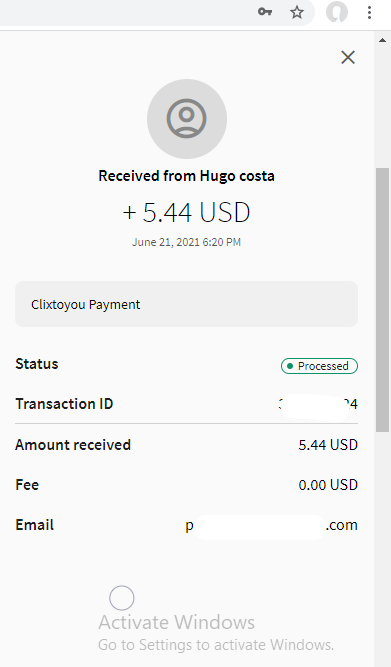
Task: Click the Transaction ID value
Action: [x=318, y=404]
